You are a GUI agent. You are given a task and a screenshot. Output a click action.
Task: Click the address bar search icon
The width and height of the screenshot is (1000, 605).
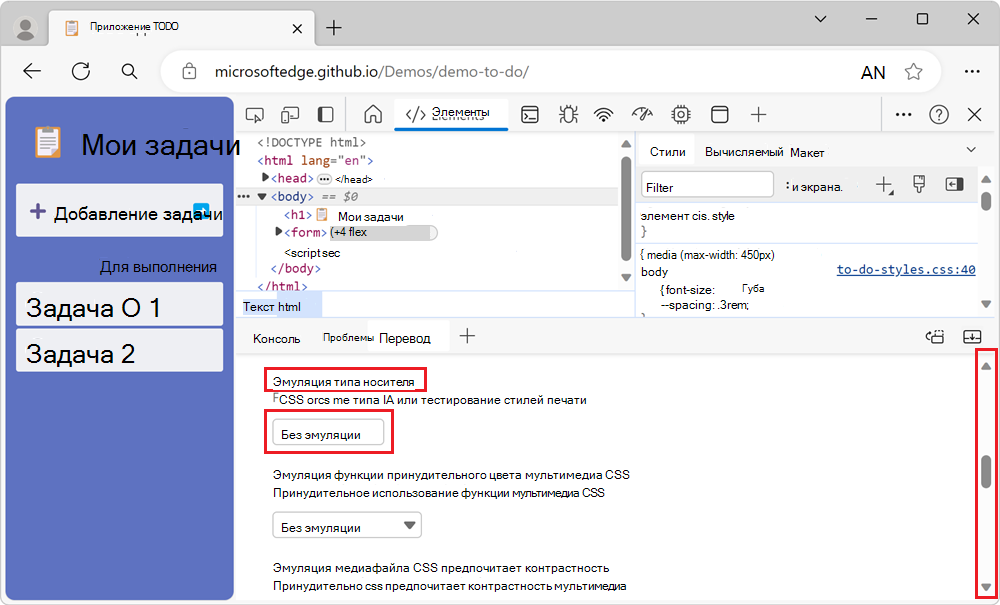tap(129, 71)
